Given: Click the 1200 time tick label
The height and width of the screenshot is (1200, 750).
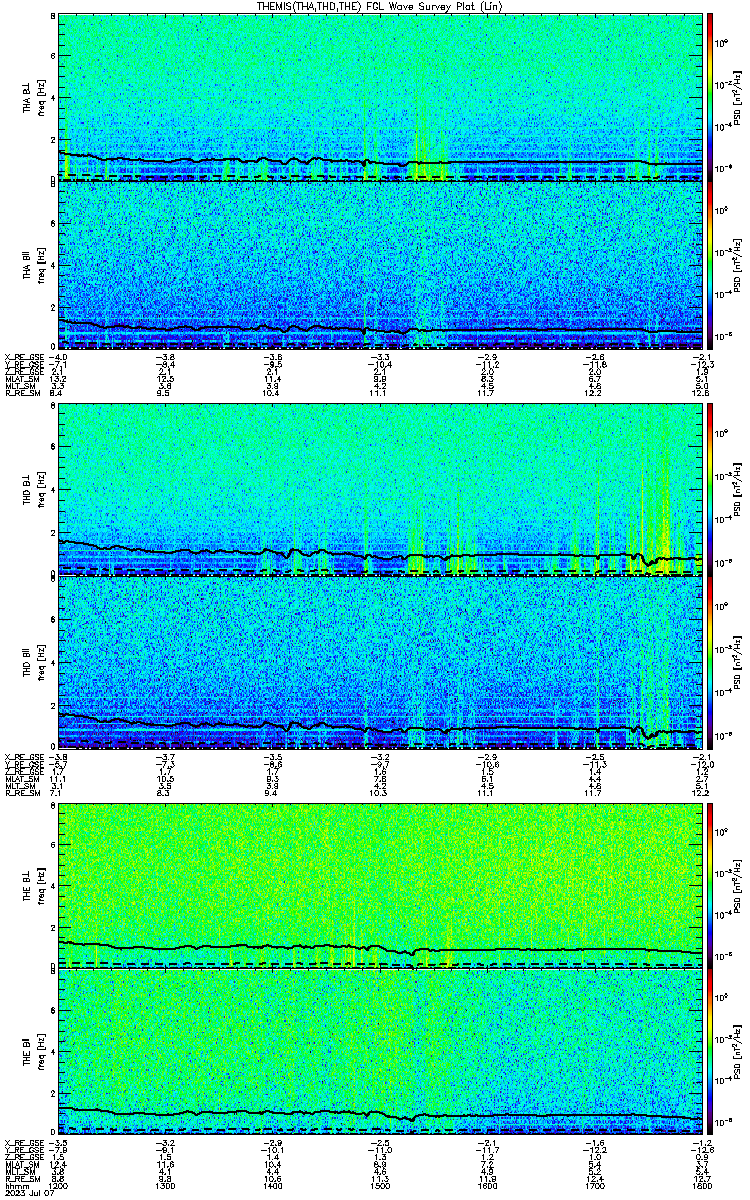Looking at the screenshot, I should coord(59,1187).
